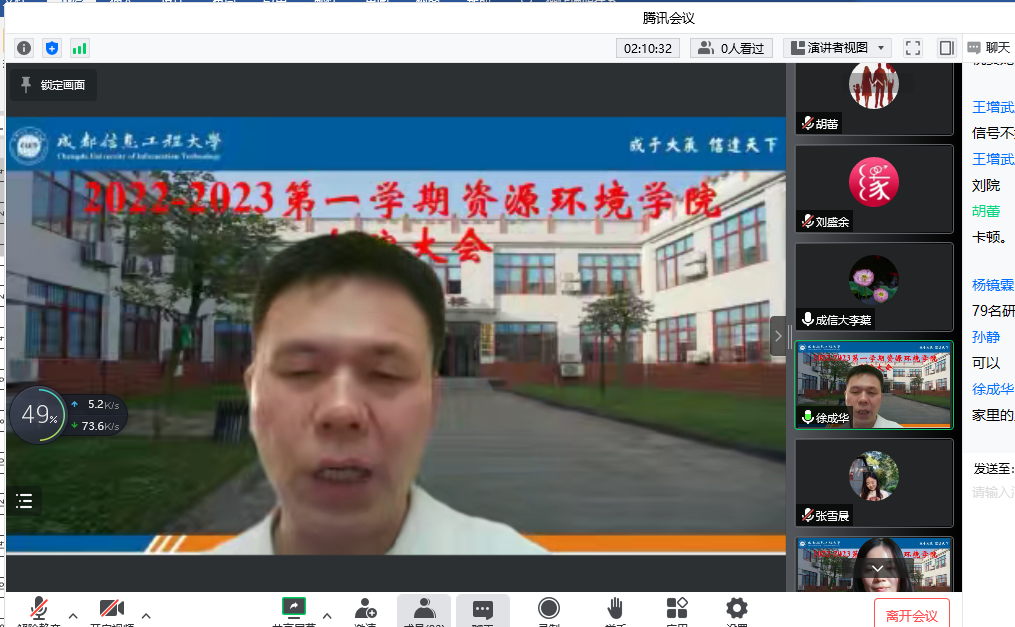
Task: Open the meeting info icon
Action: tap(24, 48)
